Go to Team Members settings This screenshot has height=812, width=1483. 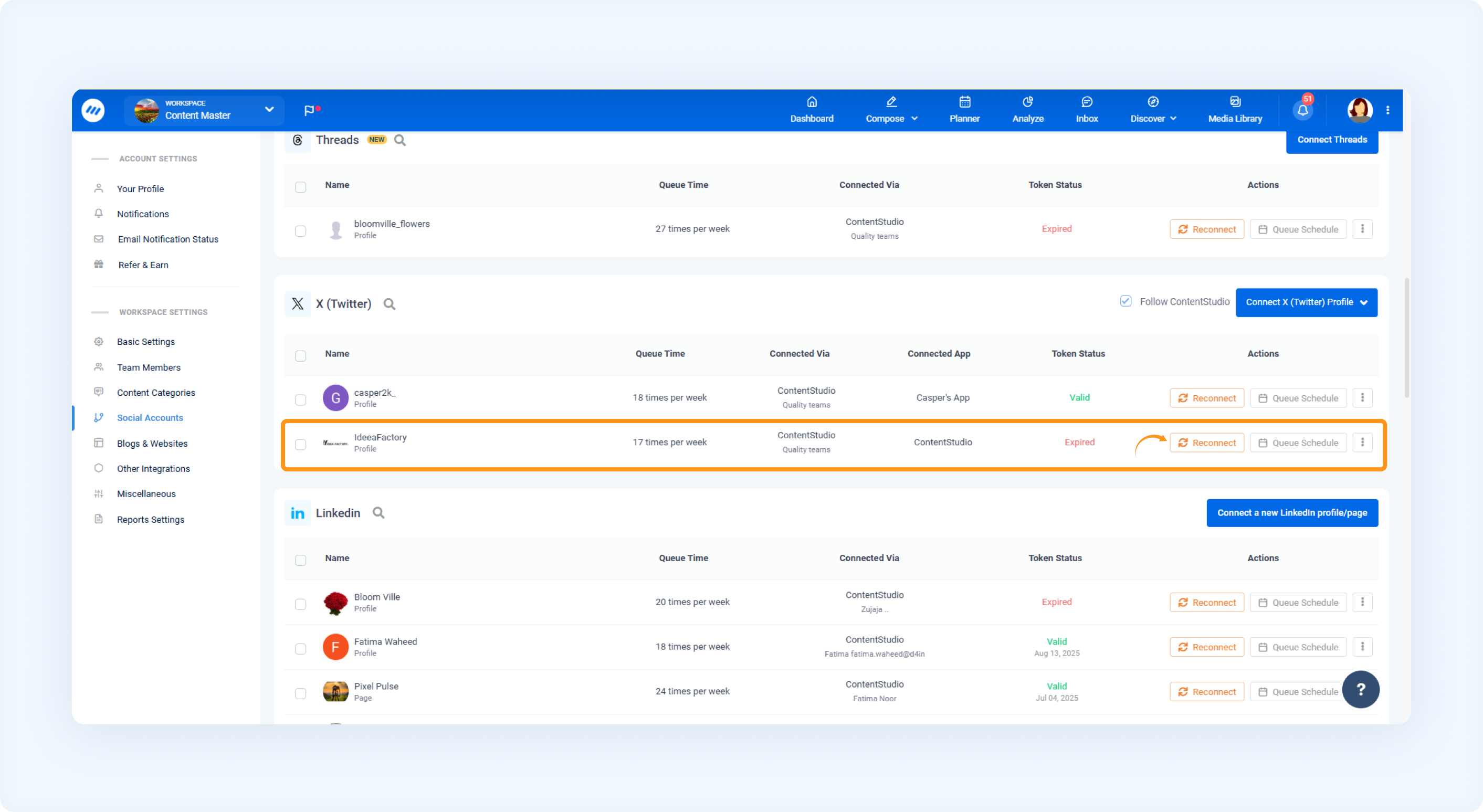149,367
